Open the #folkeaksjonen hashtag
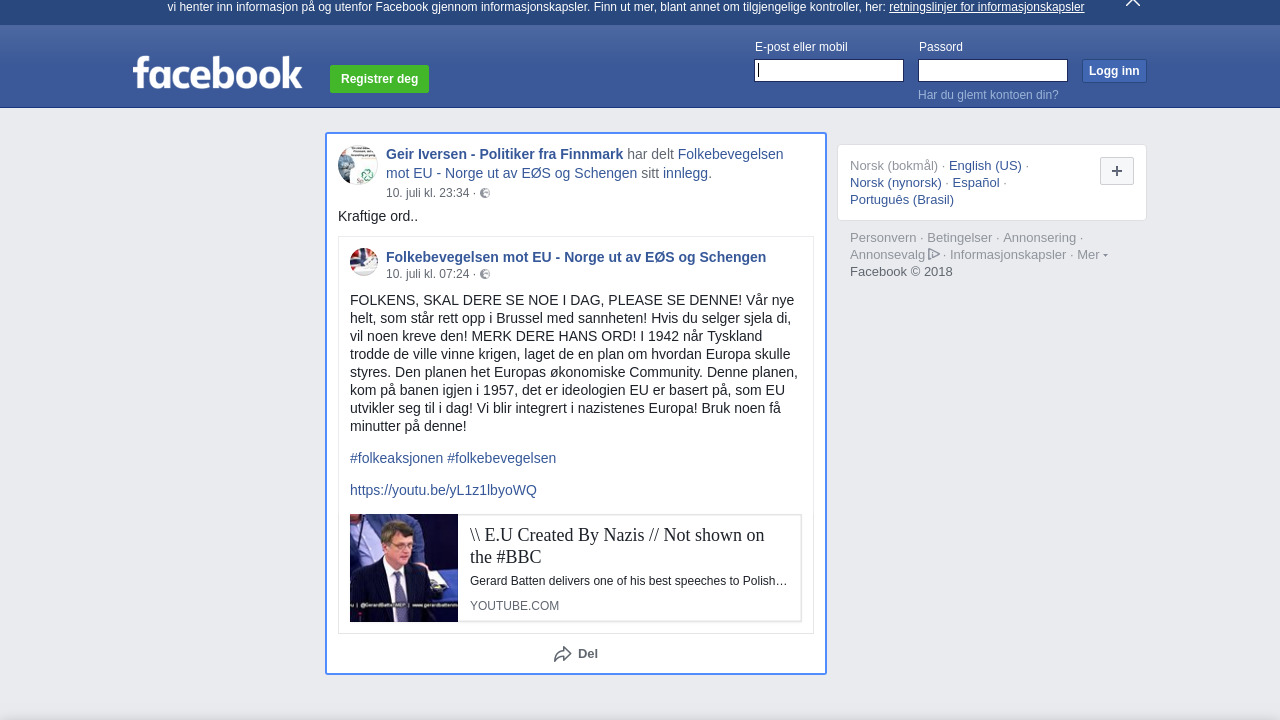The image size is (1280, 720). tap(396, 458)
